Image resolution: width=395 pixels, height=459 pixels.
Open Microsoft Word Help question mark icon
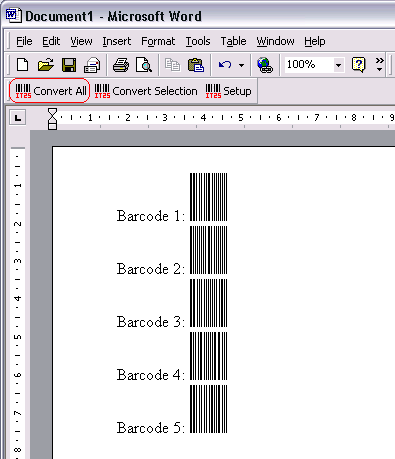tap(359, 64)
